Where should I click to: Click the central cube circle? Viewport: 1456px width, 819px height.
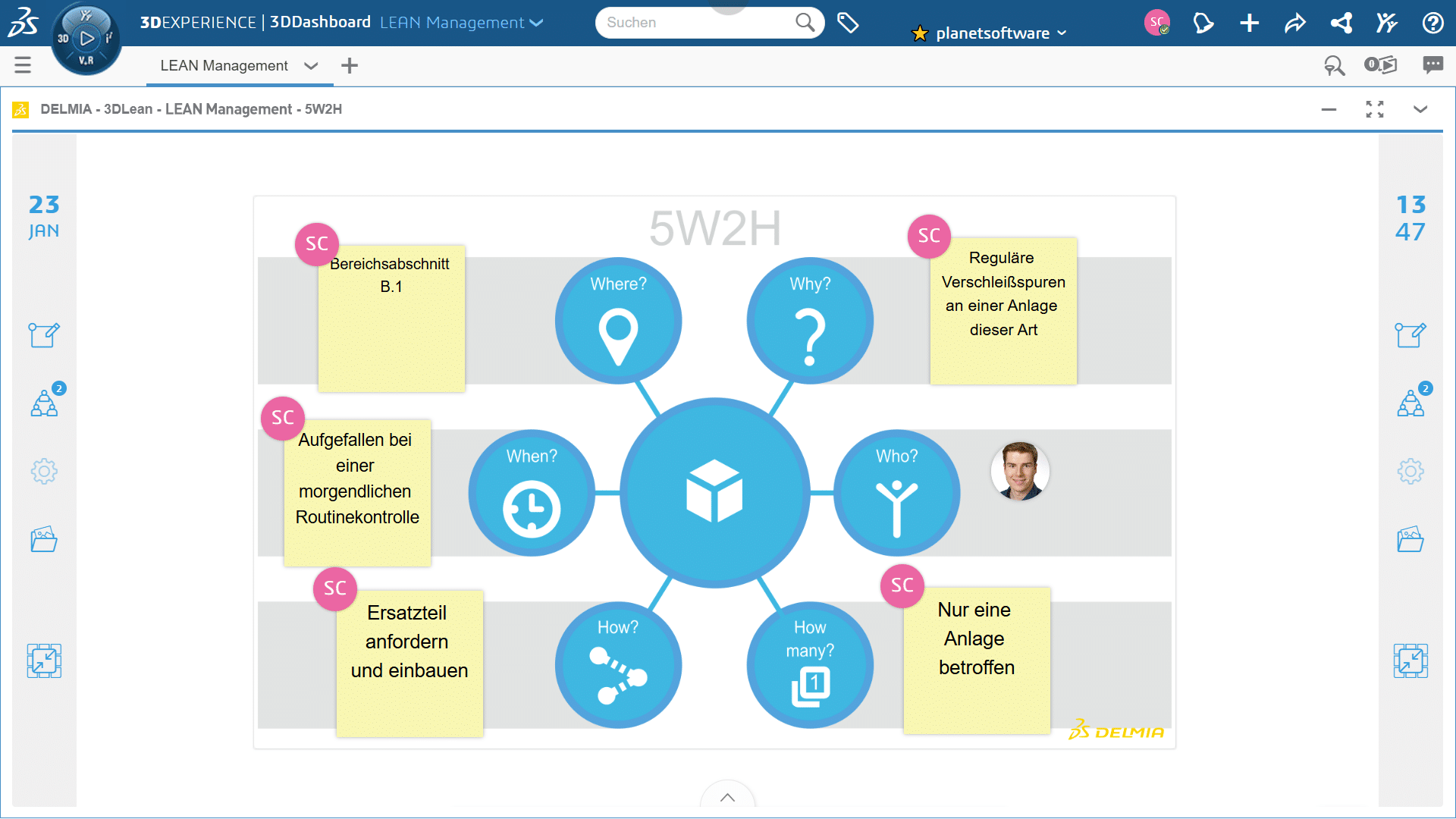(x=714, y=493)
